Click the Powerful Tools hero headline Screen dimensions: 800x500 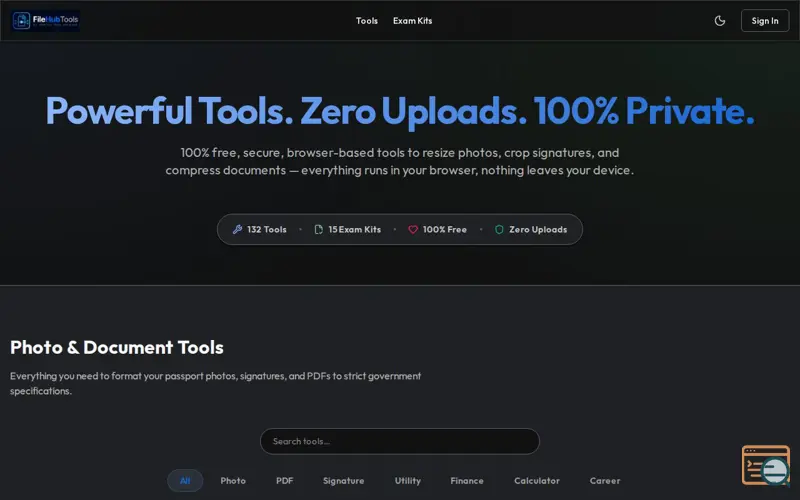[x=399, y=111]
